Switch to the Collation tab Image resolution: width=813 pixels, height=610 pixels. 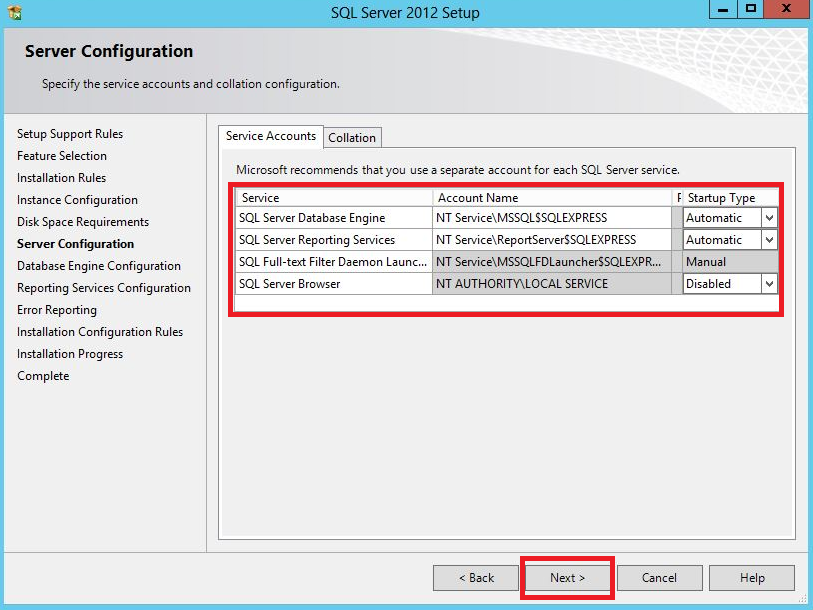click(x=352, y=138)
